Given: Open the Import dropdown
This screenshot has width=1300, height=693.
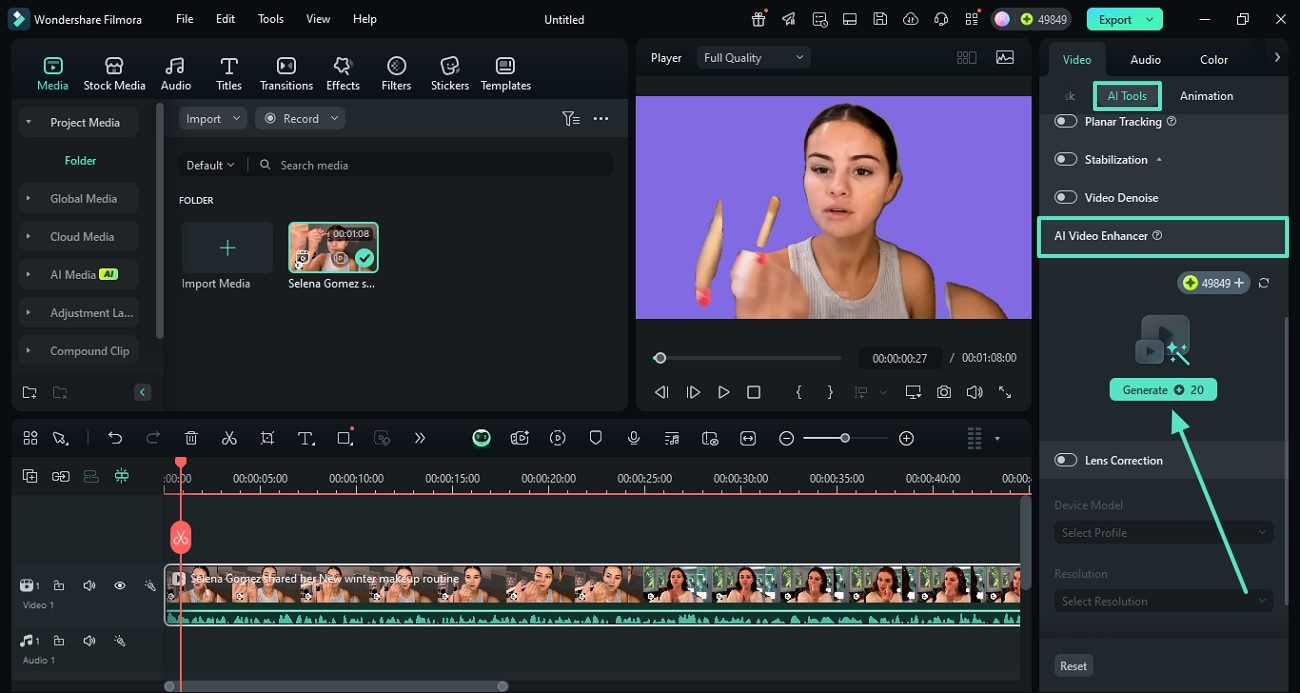Looking at the screenshot, I should coord(213,118).
